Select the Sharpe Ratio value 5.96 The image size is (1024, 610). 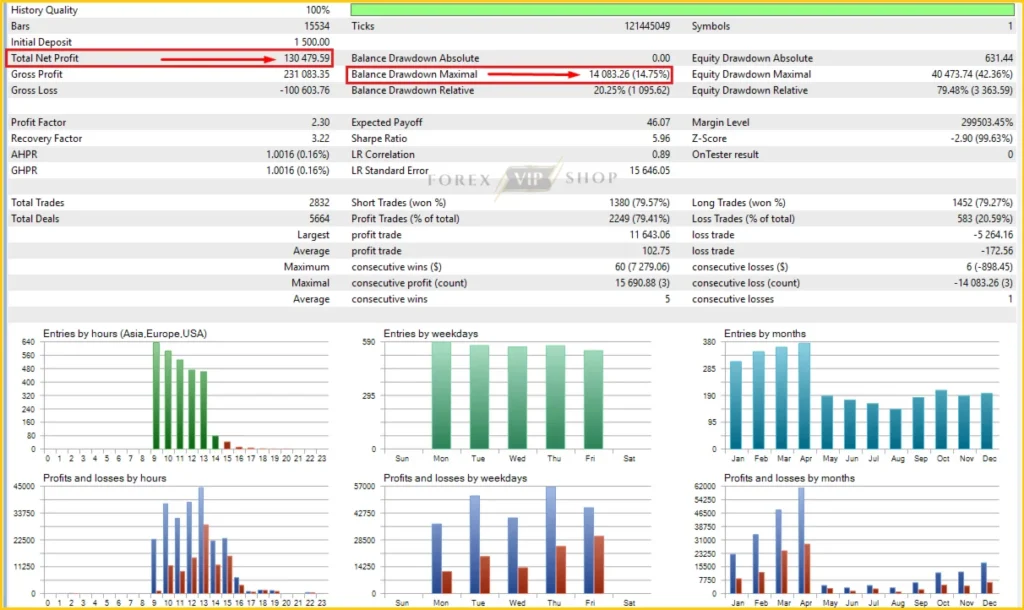coord(660,138)
